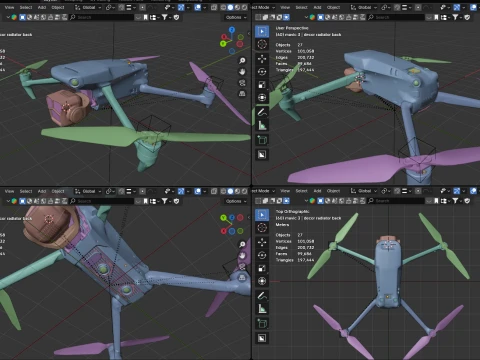Click 'Top Orthographic' view label text

tap(292, 211)
